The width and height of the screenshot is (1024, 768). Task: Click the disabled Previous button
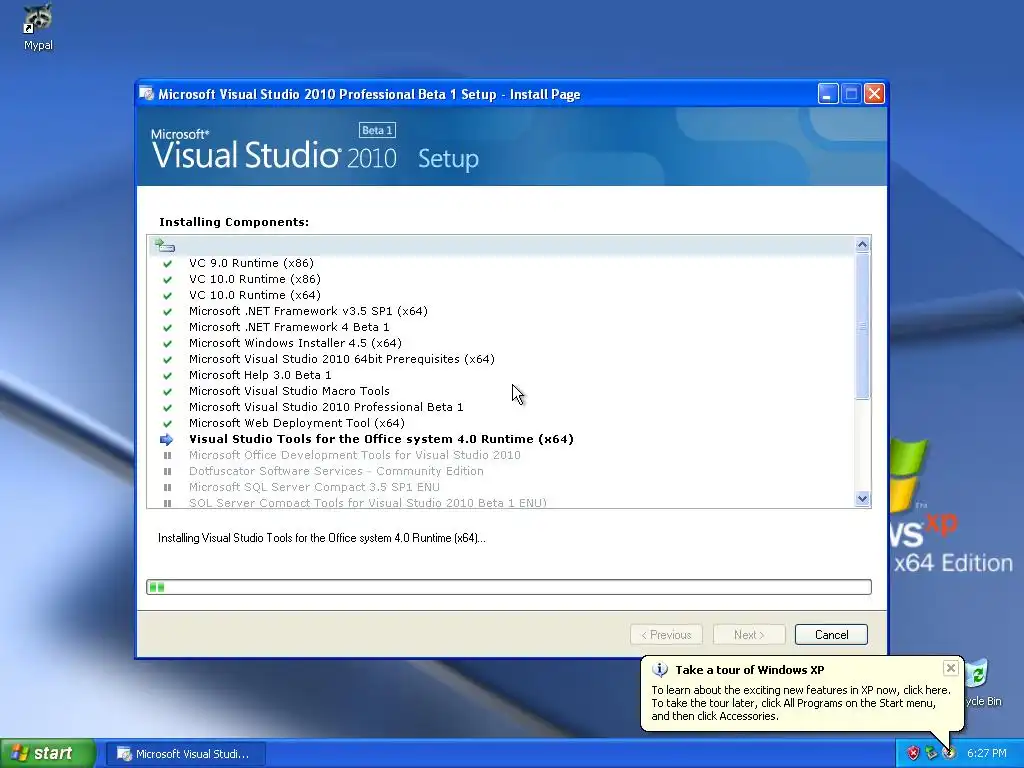(x=666, y=635)
